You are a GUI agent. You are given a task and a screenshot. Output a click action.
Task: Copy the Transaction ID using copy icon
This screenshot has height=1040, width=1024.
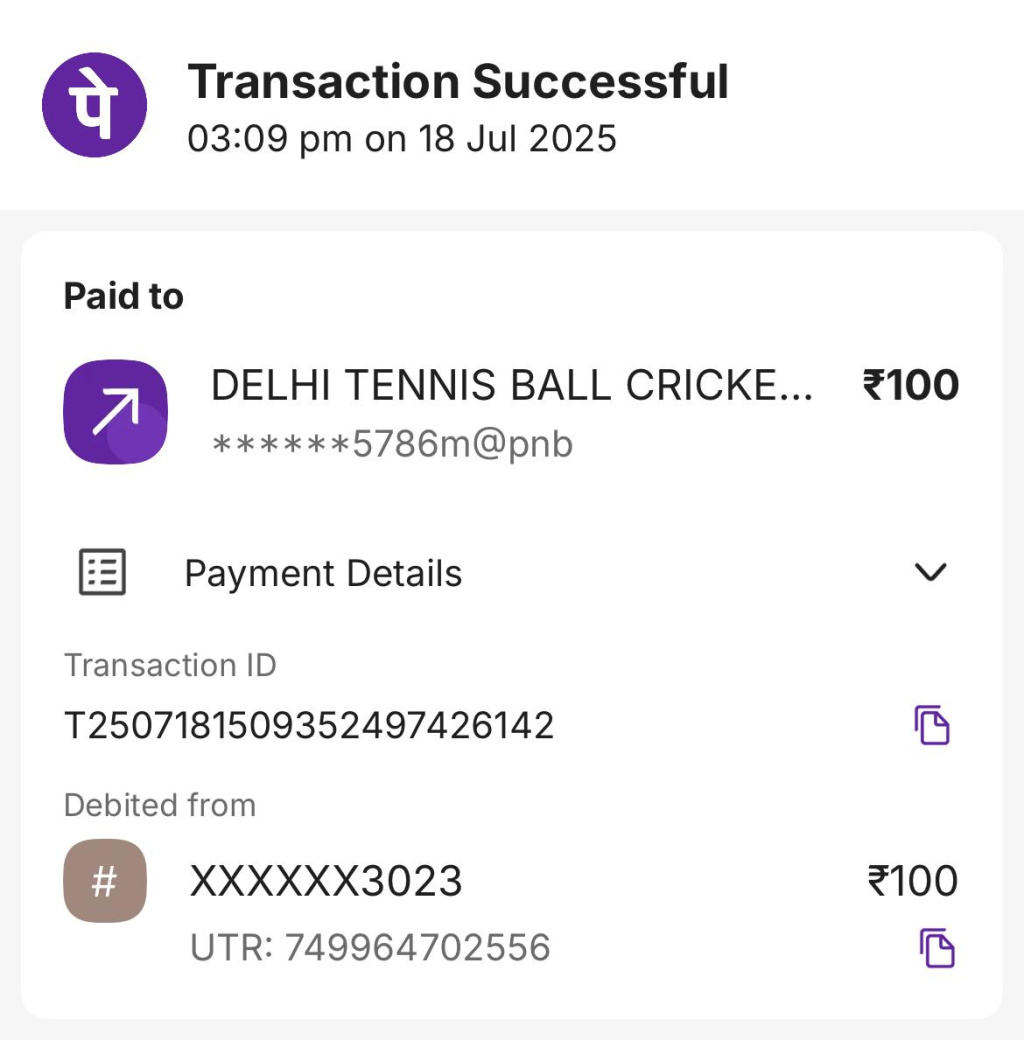pos(932,725)
